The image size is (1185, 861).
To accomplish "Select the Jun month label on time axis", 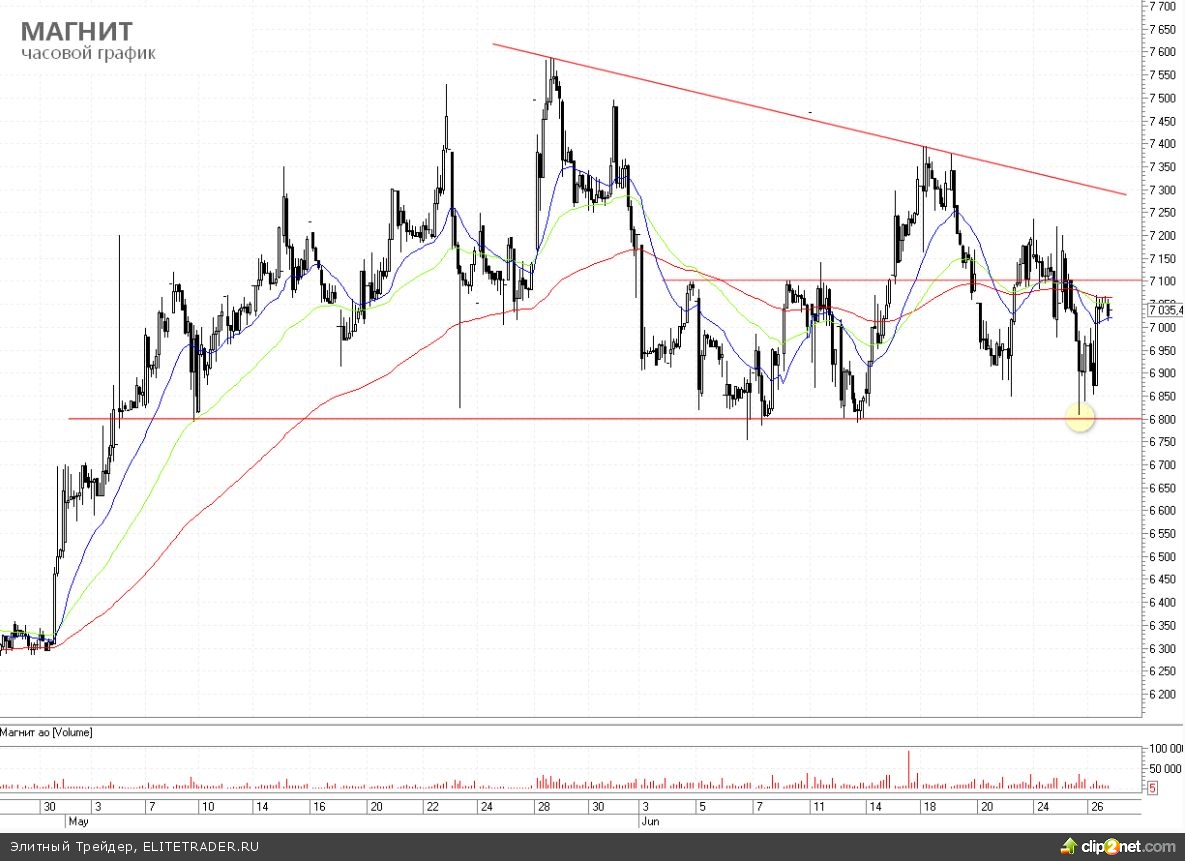I will click(x=646, y=820).
